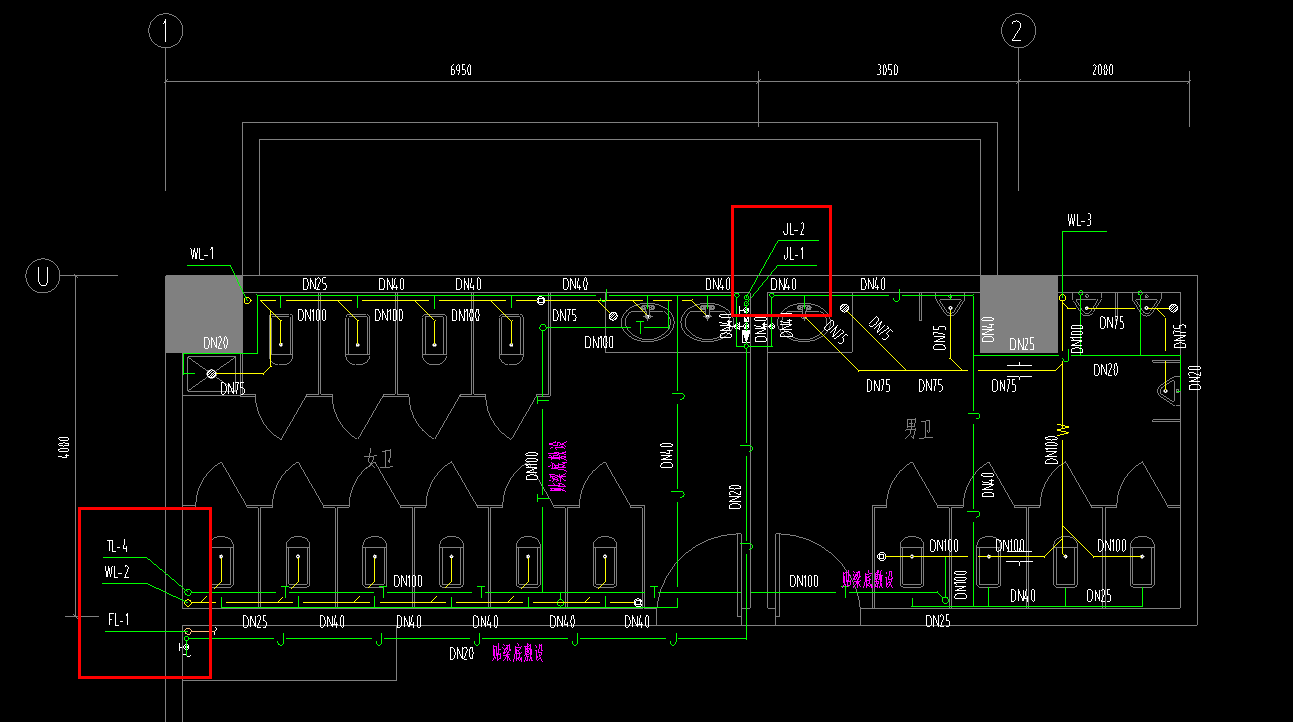Click the vertical 4080 dimension text
The width and height of the screenshot is (1293, 722).
point(66,446)
